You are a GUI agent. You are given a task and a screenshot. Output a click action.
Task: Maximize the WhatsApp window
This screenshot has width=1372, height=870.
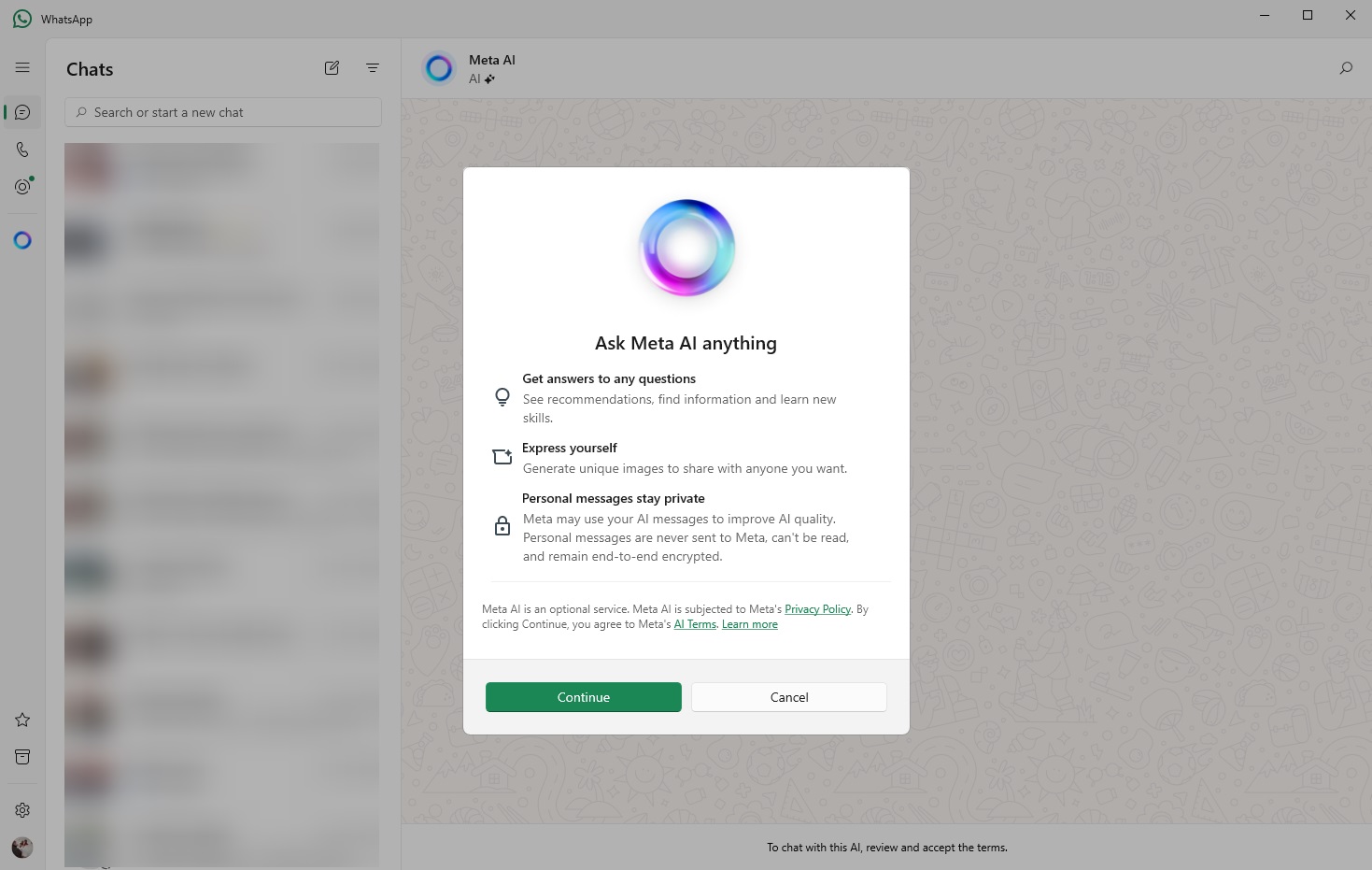pos(1308,15)
